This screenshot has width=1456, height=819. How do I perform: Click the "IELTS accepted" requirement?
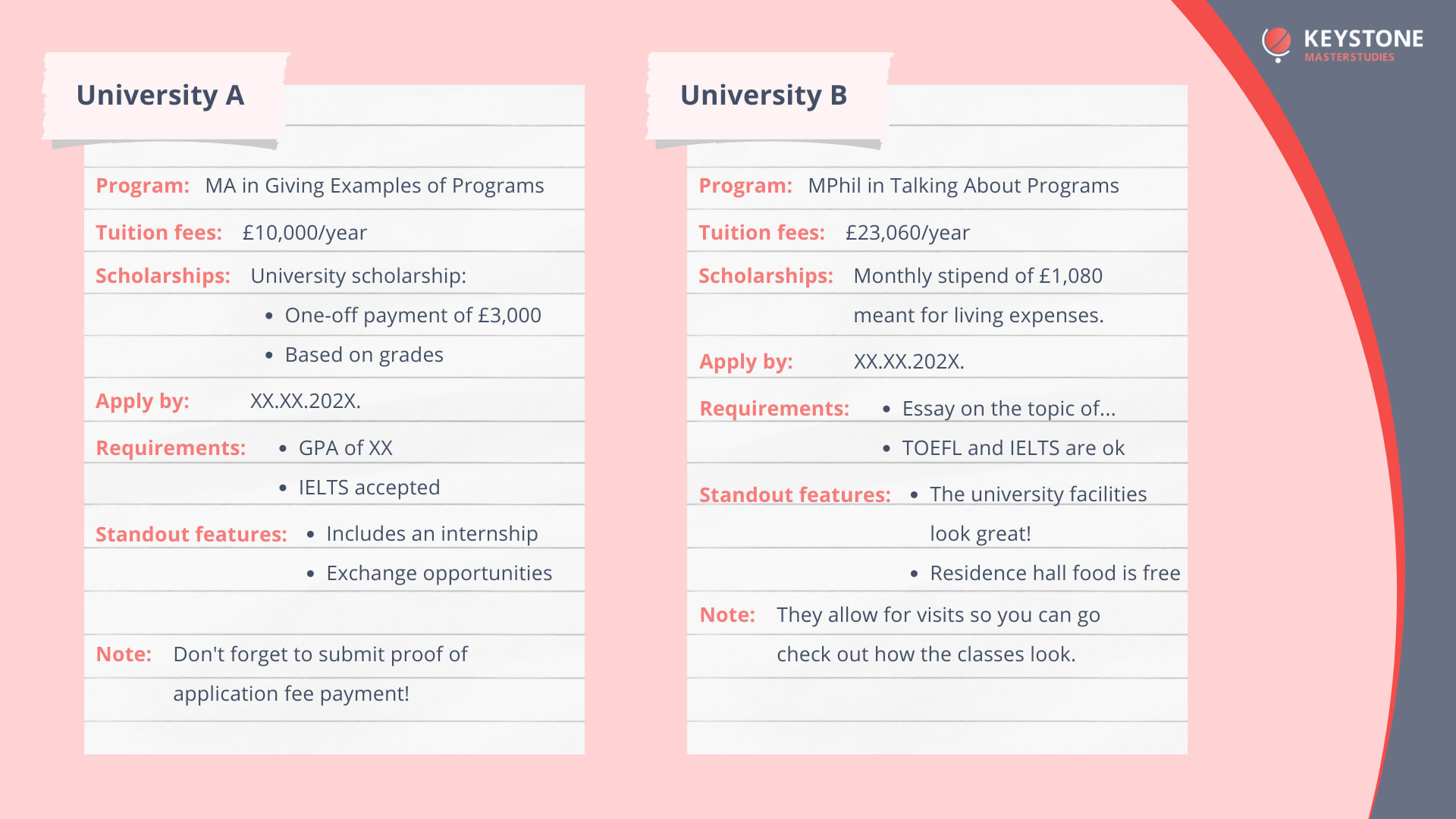pos(369,488)
